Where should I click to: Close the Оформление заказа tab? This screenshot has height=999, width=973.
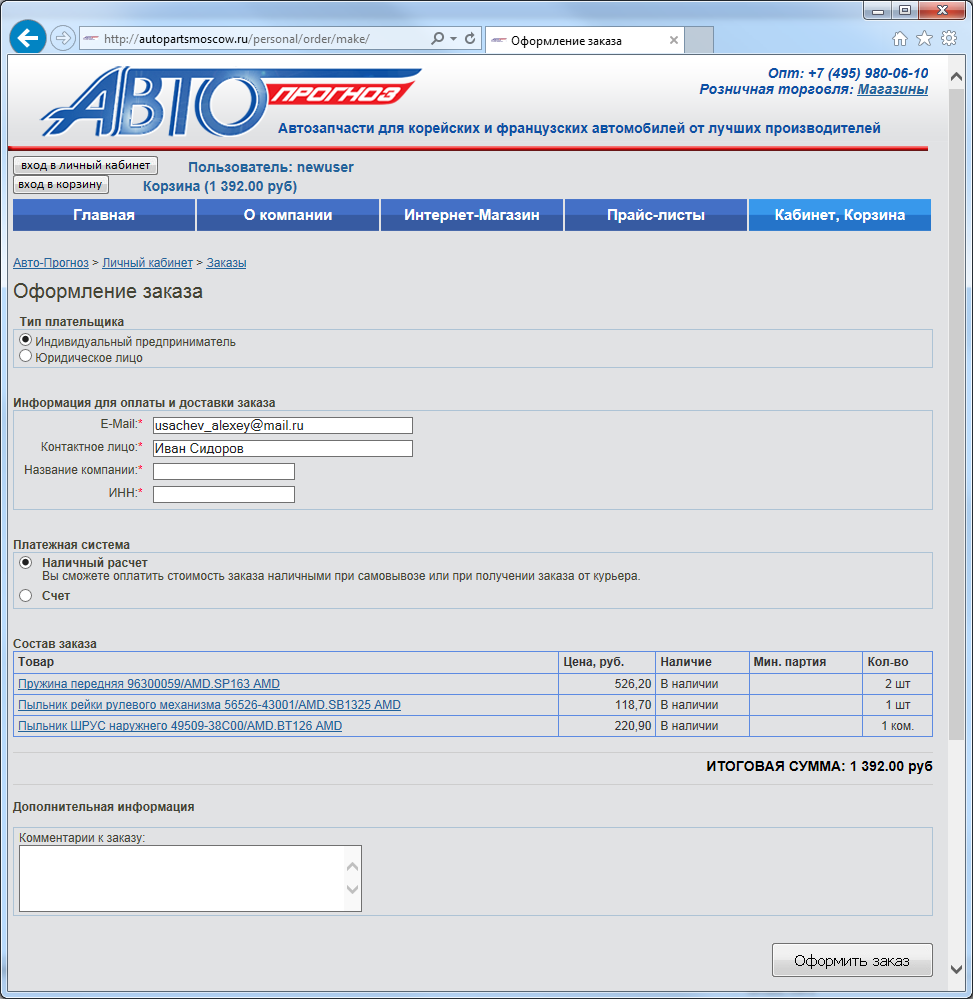coord(674,41)
